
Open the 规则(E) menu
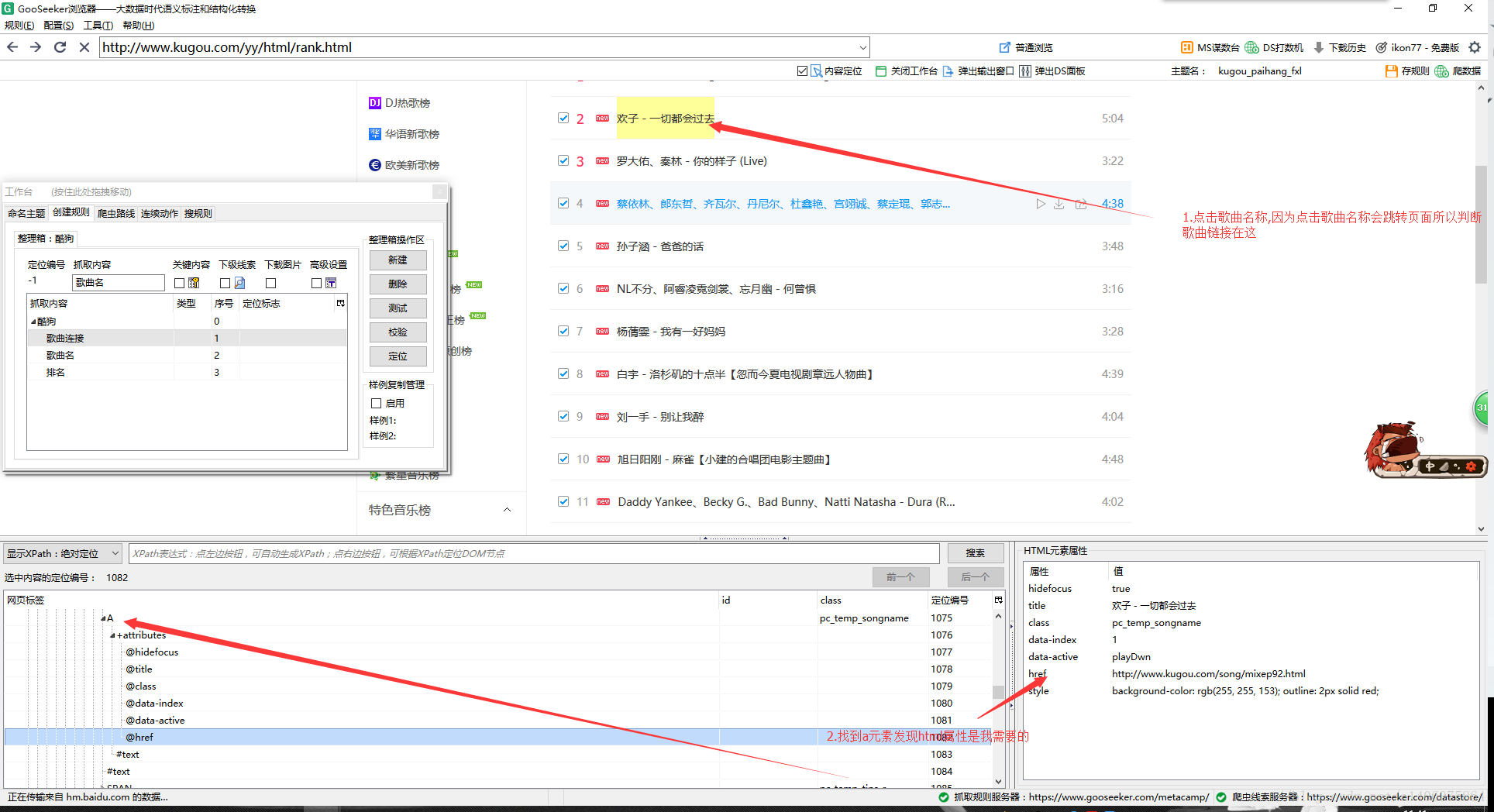(19, 26)
